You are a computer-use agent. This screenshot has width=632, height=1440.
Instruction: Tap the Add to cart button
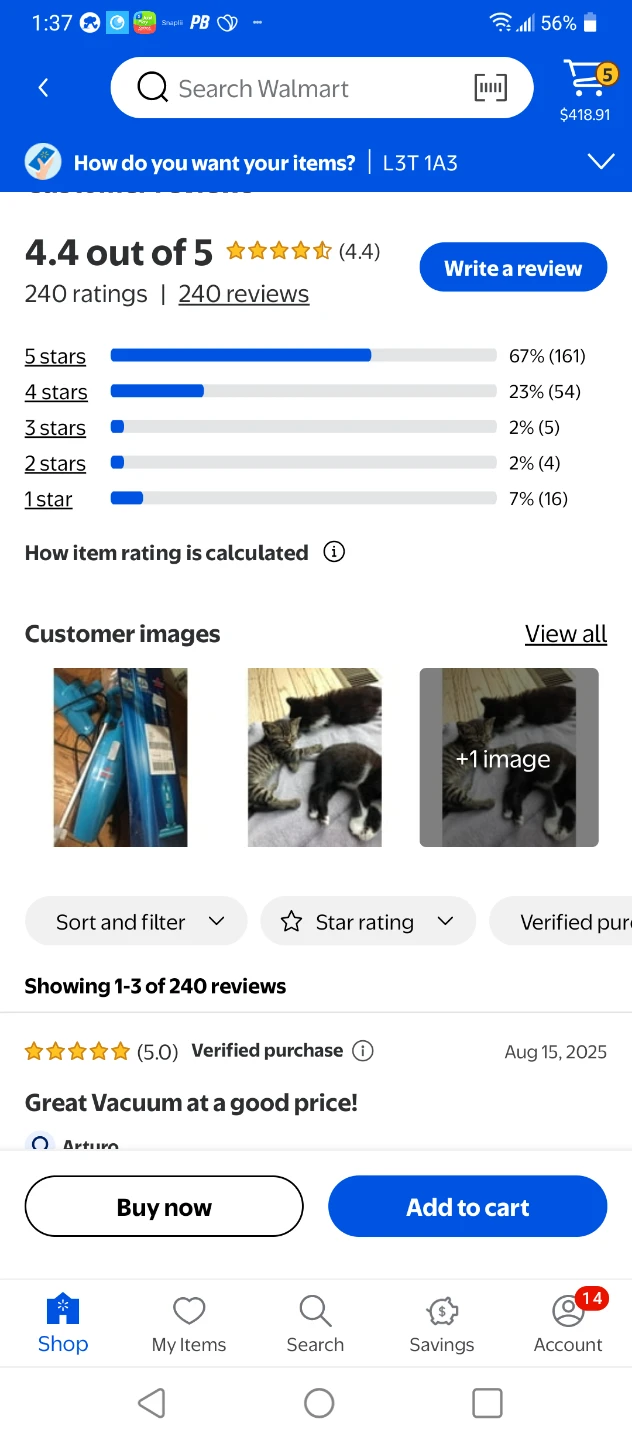click(x=467, y=1207)
